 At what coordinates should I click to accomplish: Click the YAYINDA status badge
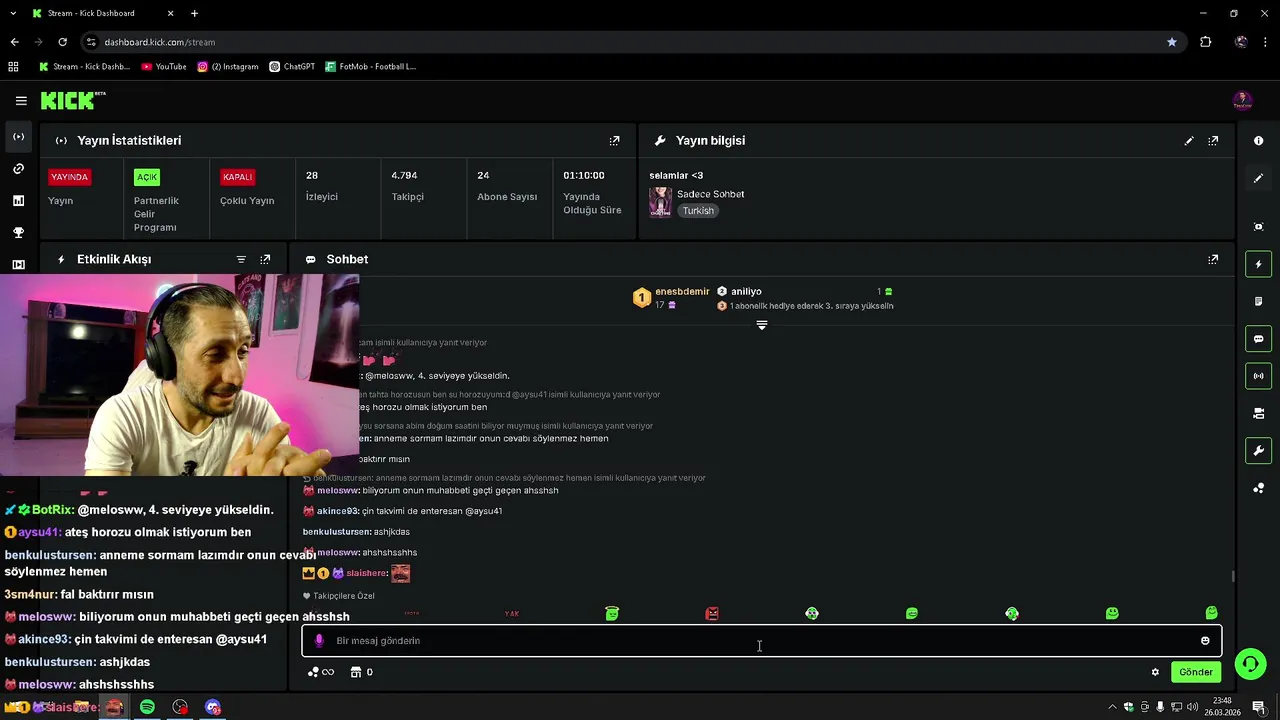coord(70,177)
